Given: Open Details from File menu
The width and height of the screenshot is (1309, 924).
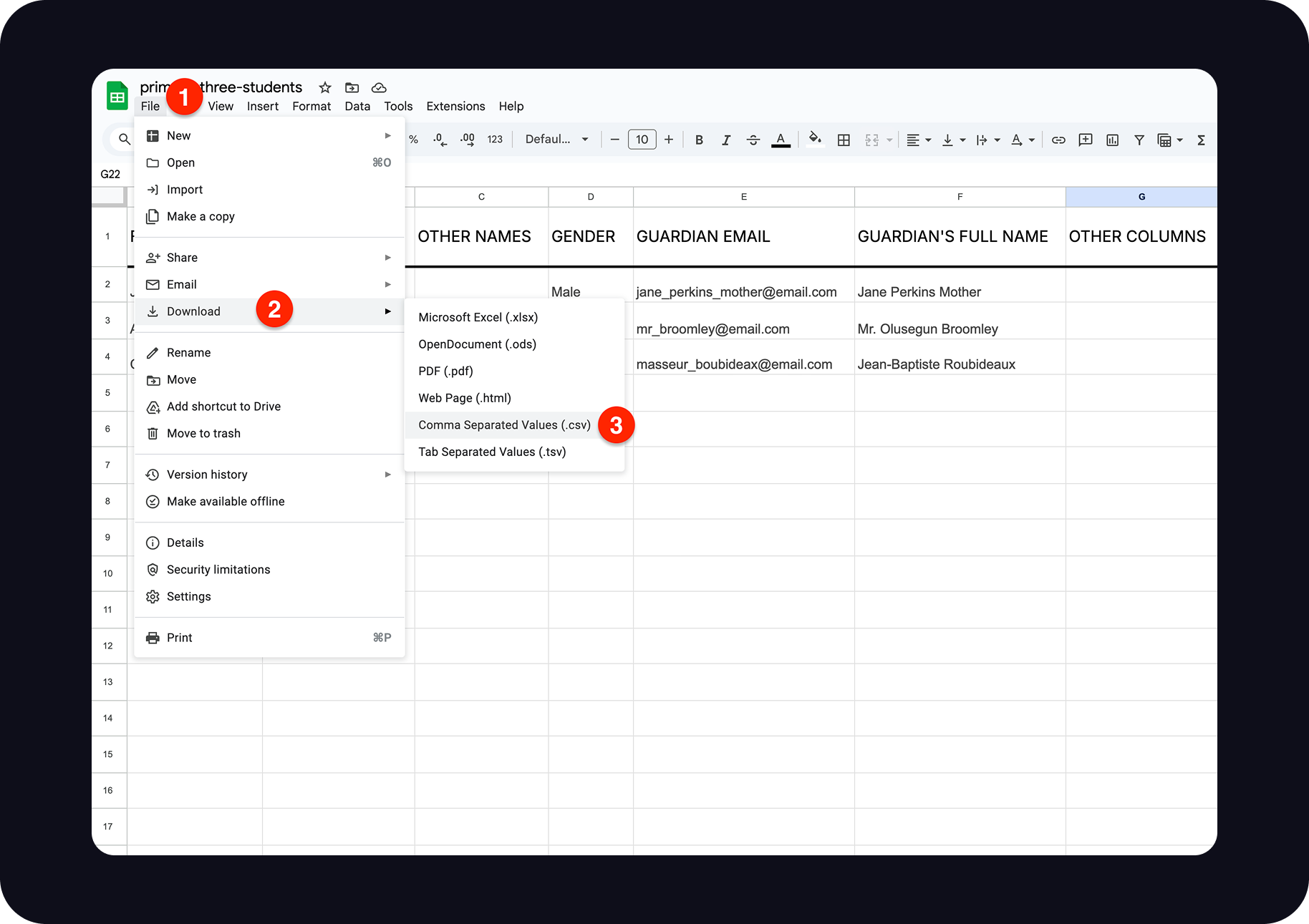Looking at the screenshot, I should click(x=269, y=543).
